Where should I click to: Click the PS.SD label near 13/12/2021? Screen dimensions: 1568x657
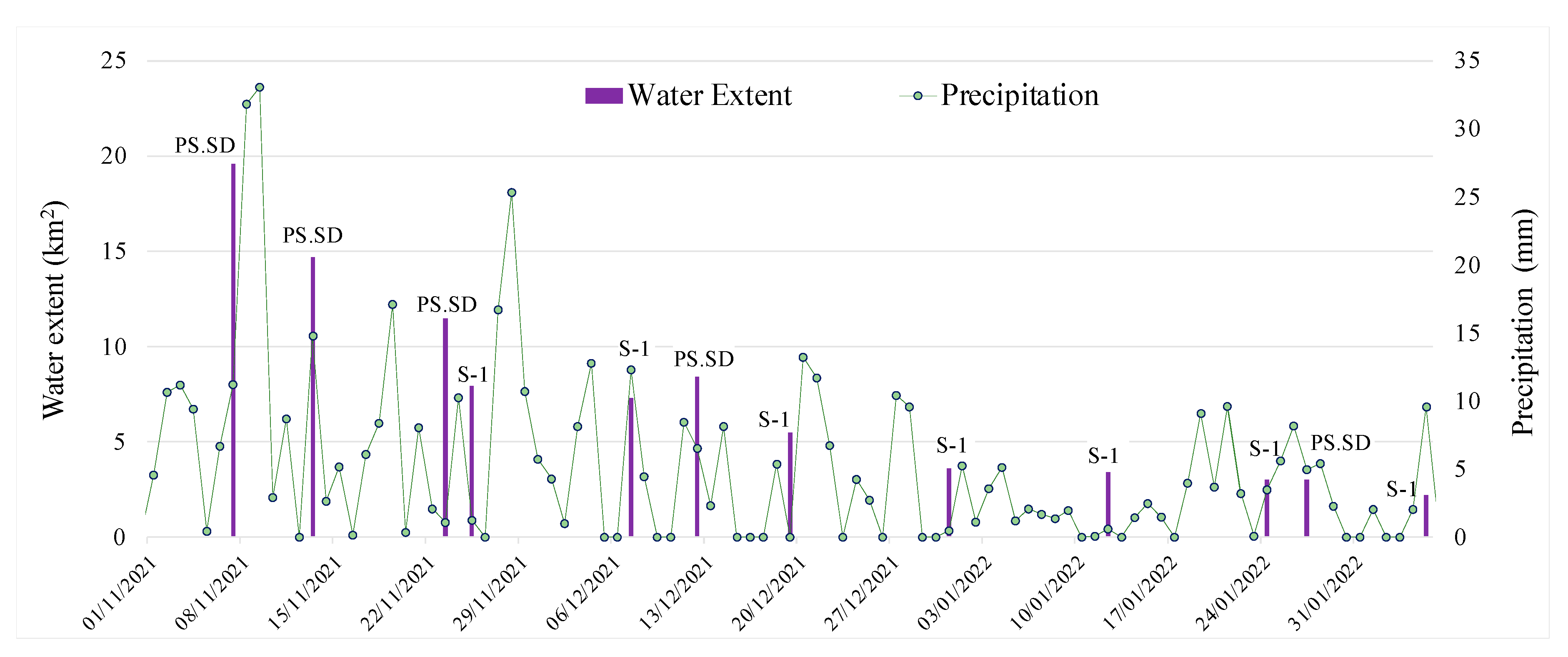(704, 360)
